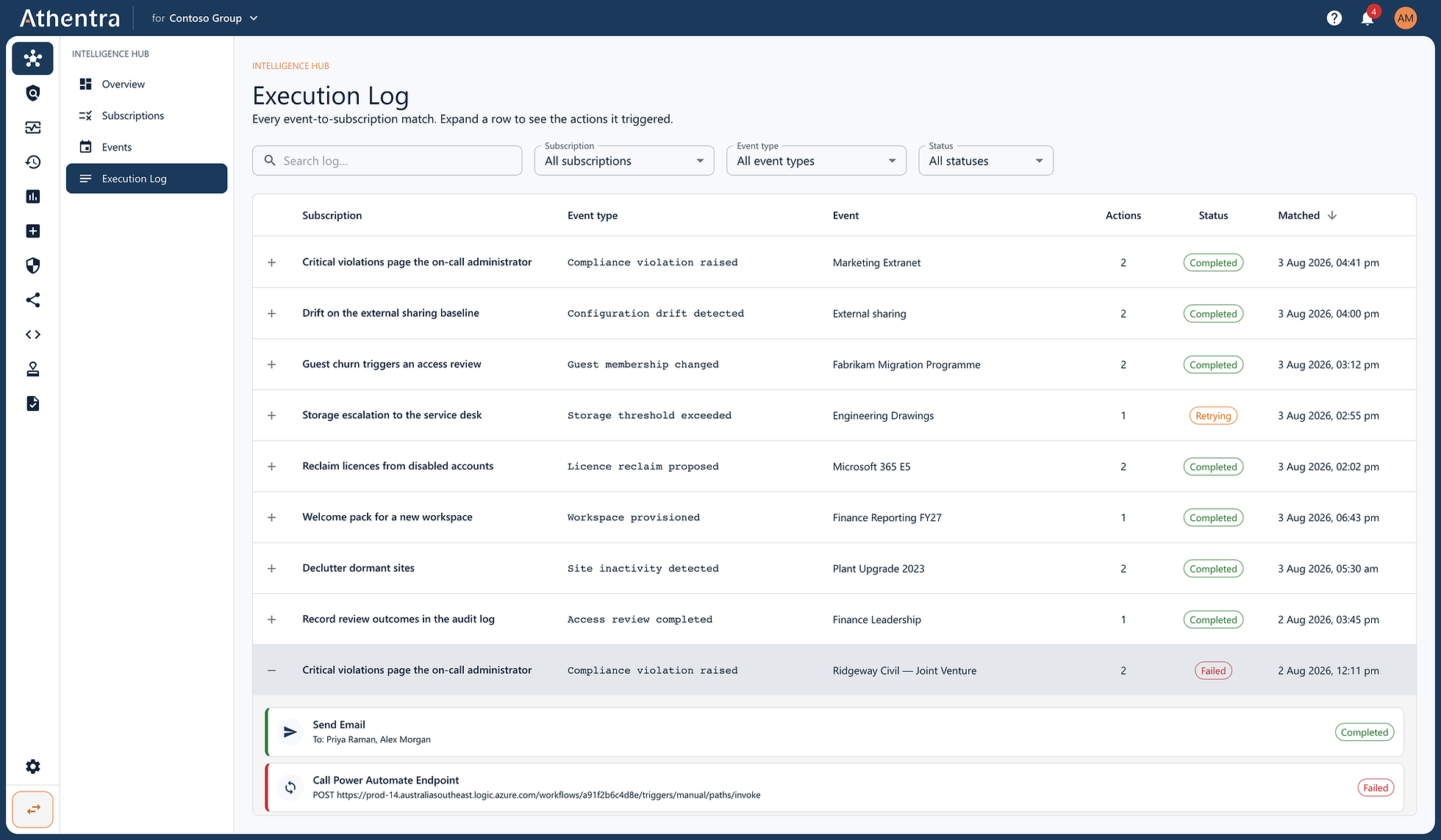1441x840 pixels.
Task: Open the half-shield security rail icon
Action: click(32, 265)
